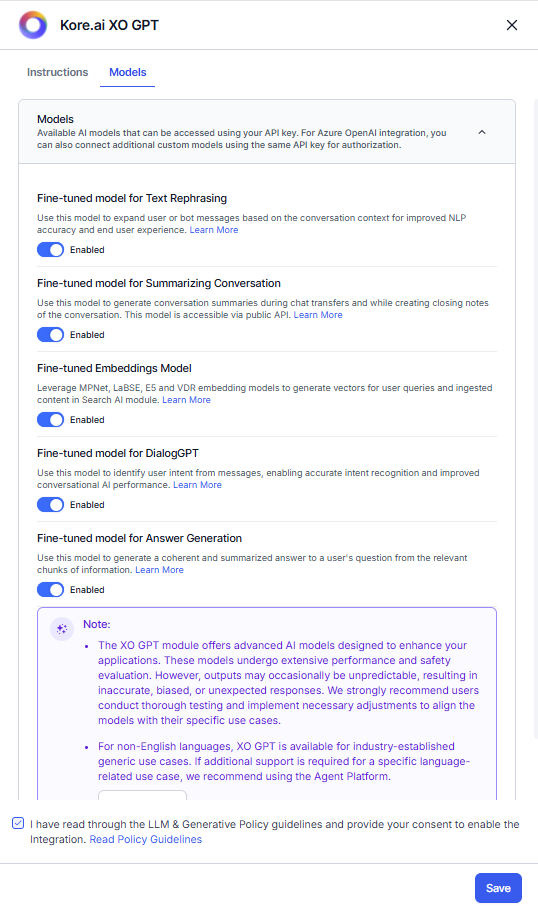Switch off the DialogGPT model toggle
The width and height of the screenshot is (538, 907).
point(50,505)
